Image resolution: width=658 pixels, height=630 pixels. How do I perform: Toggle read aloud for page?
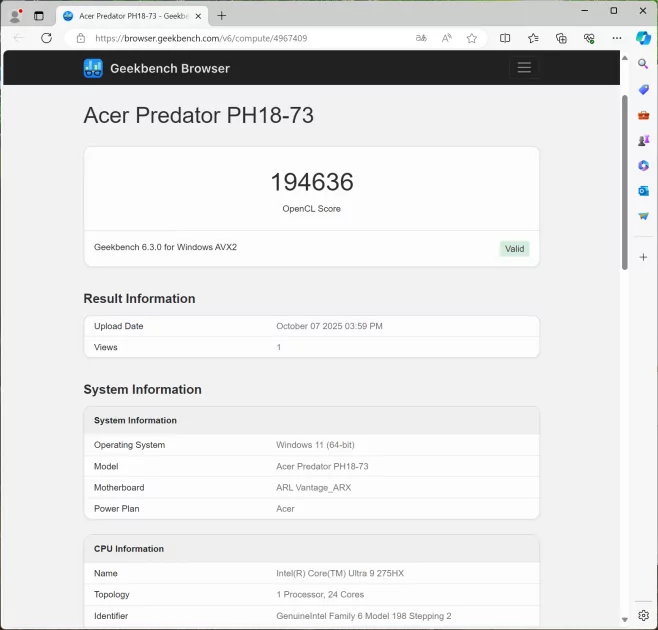[446, 38]
